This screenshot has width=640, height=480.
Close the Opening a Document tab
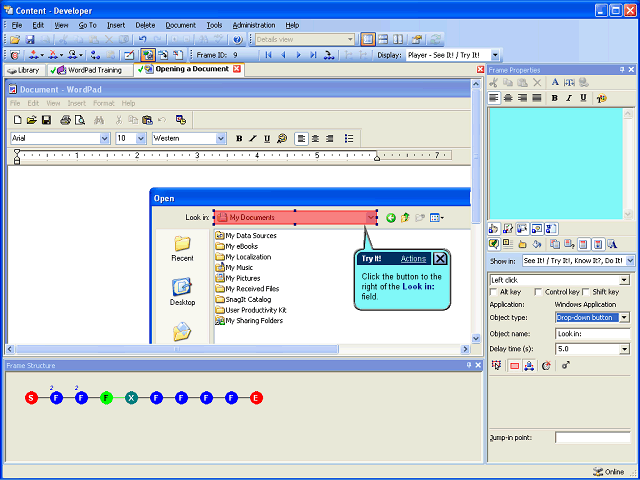click(x=237, y=69)
